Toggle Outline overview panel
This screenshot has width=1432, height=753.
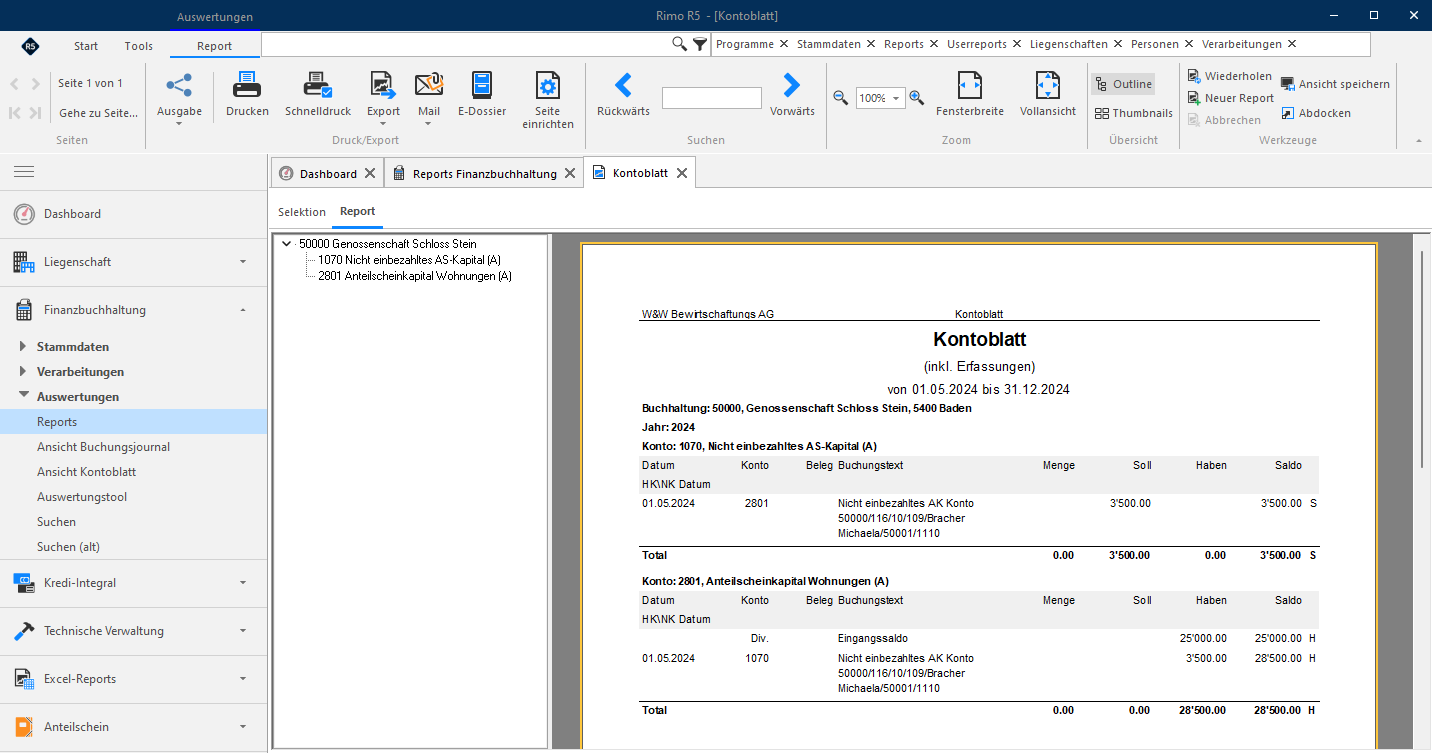click(1123, 84)
